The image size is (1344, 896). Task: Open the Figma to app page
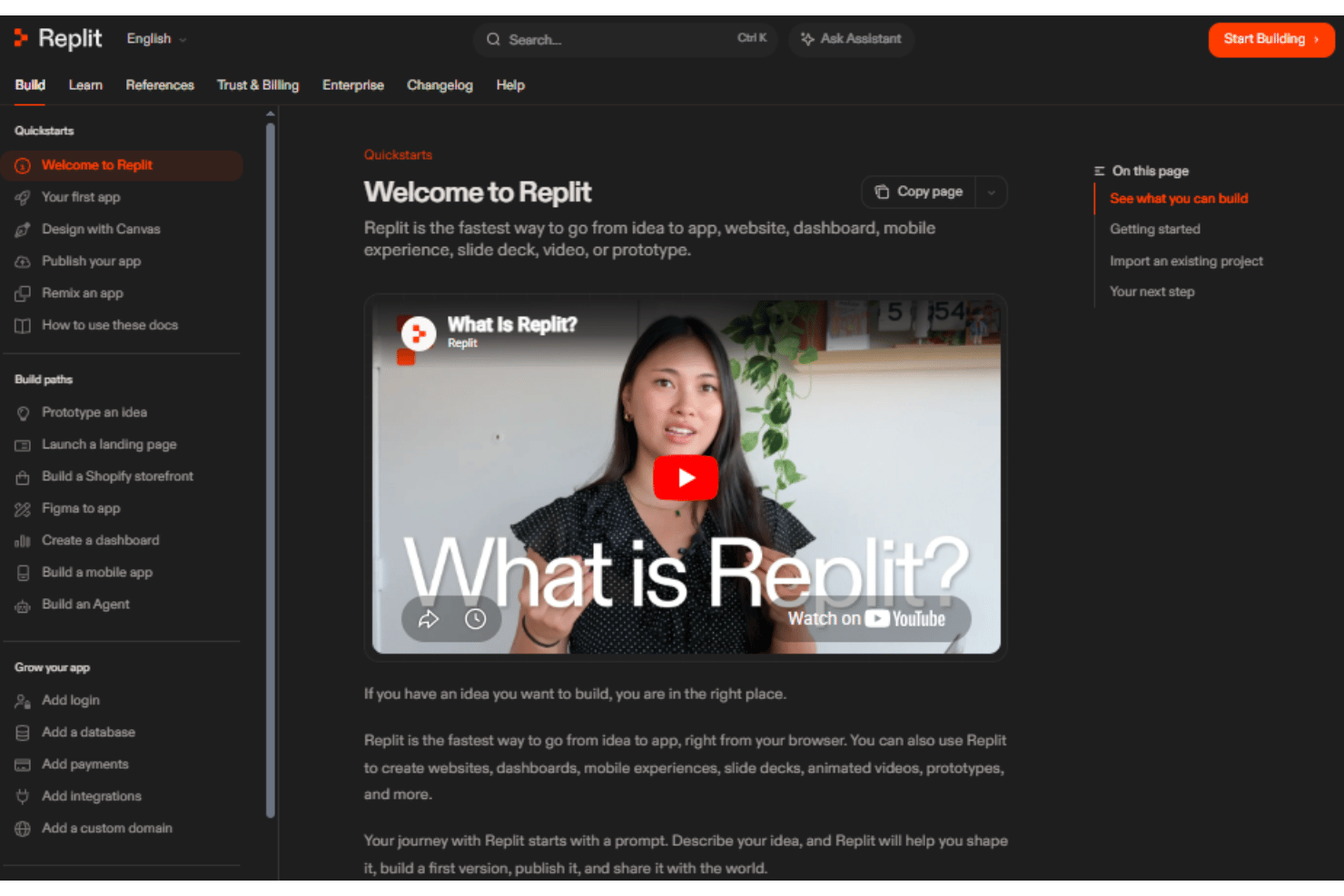(81, 509)
